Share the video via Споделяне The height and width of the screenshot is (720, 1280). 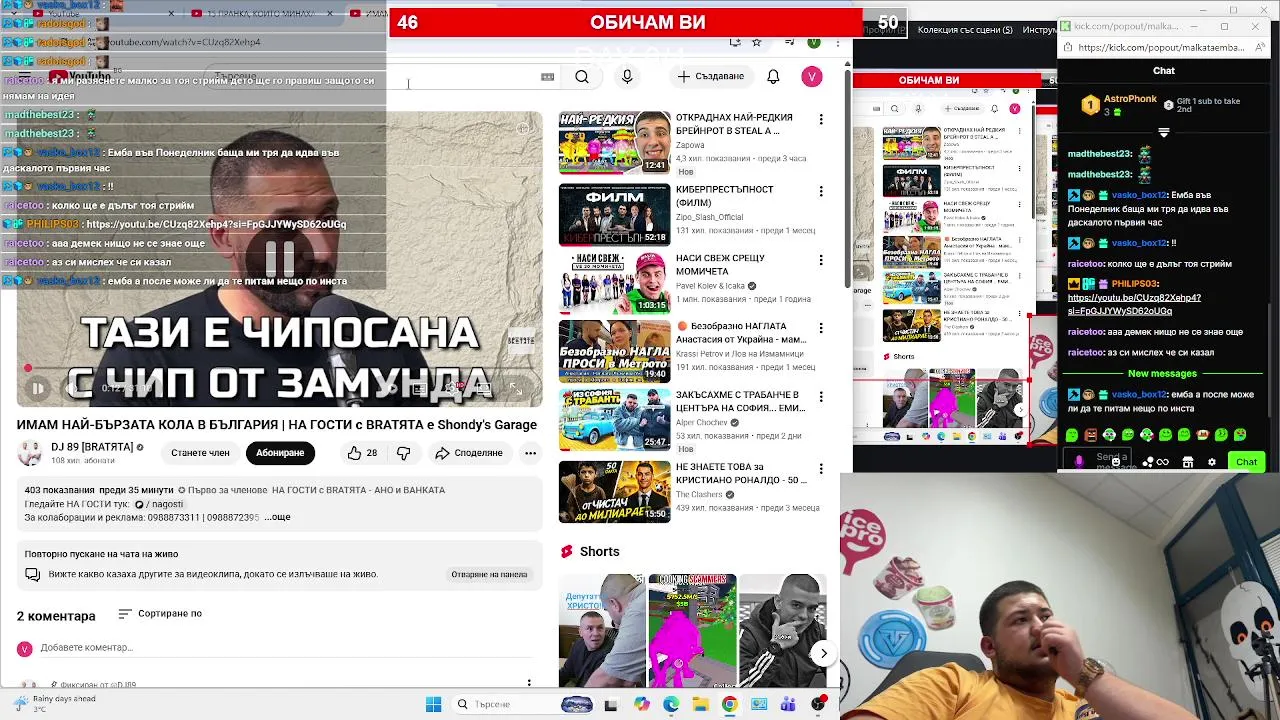469,453
